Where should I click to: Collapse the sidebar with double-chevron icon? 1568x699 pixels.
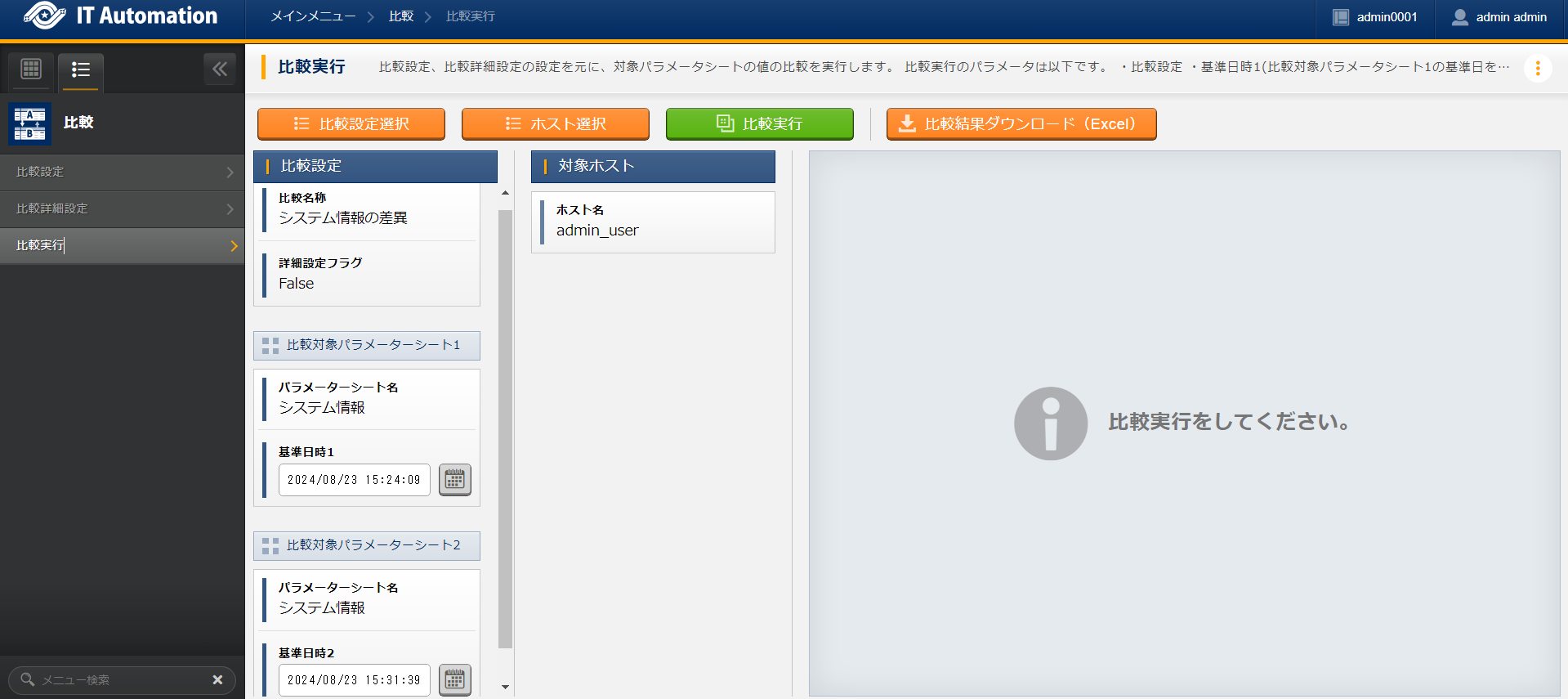[219, 69]
